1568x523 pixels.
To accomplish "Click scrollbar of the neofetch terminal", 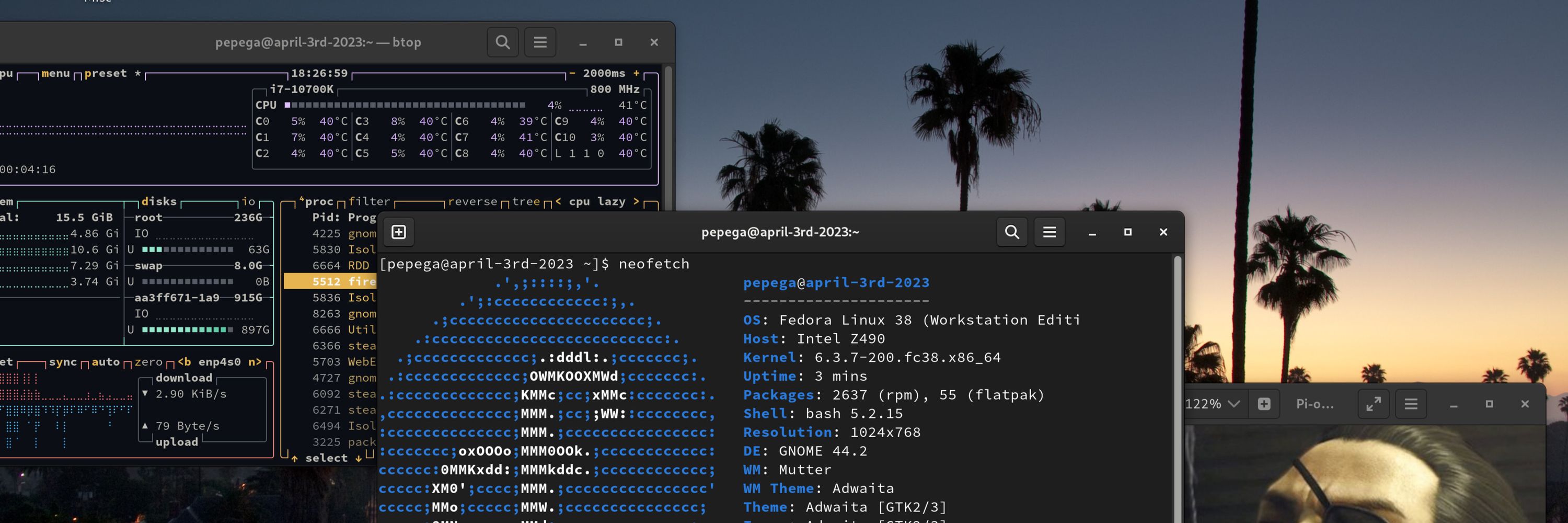I will 1177,390.
